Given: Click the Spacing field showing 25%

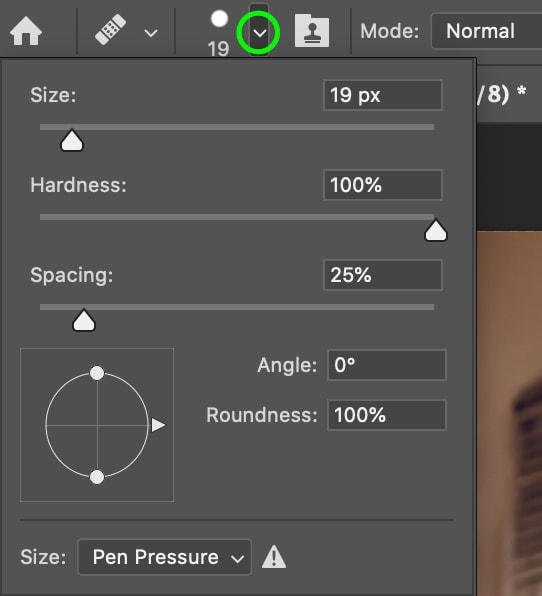Looking at the screenshot, I should 383,275.
